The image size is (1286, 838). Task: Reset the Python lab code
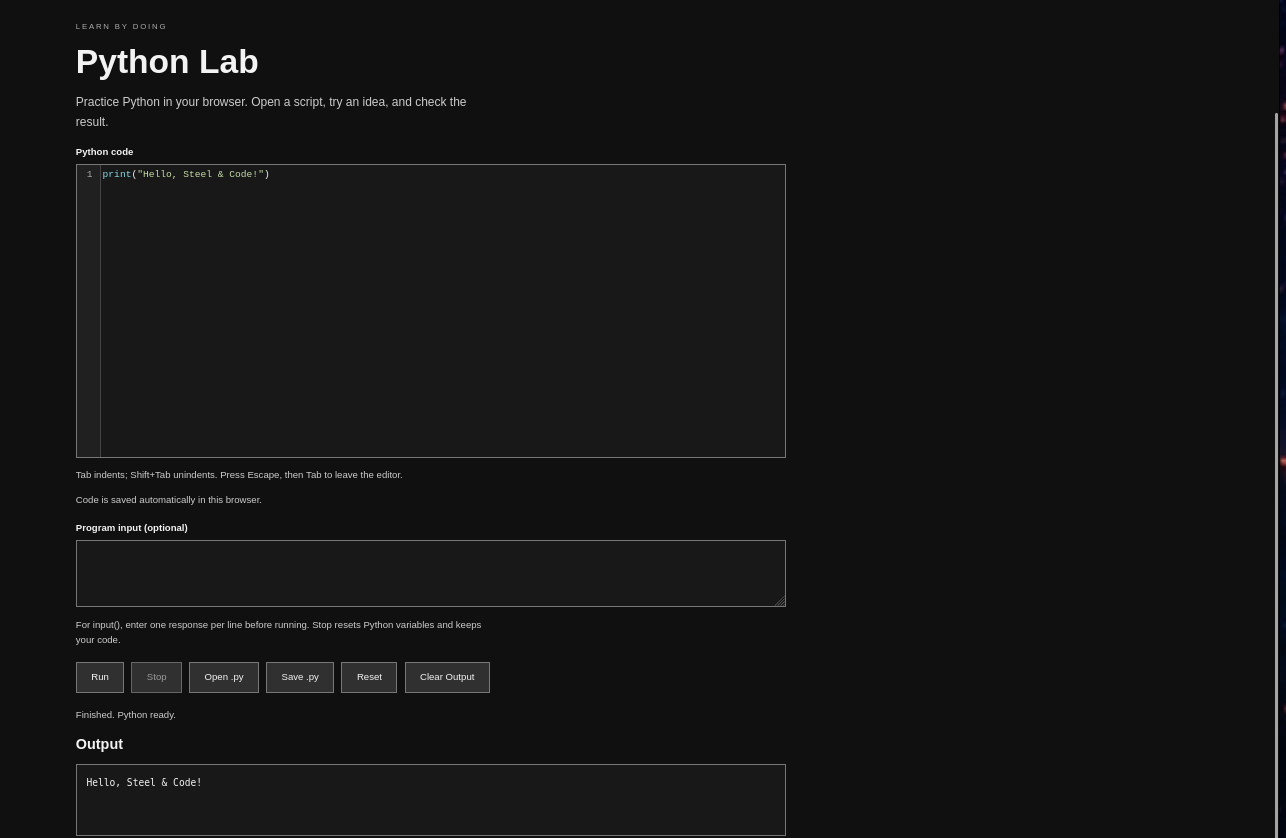(x=369, y=677)
